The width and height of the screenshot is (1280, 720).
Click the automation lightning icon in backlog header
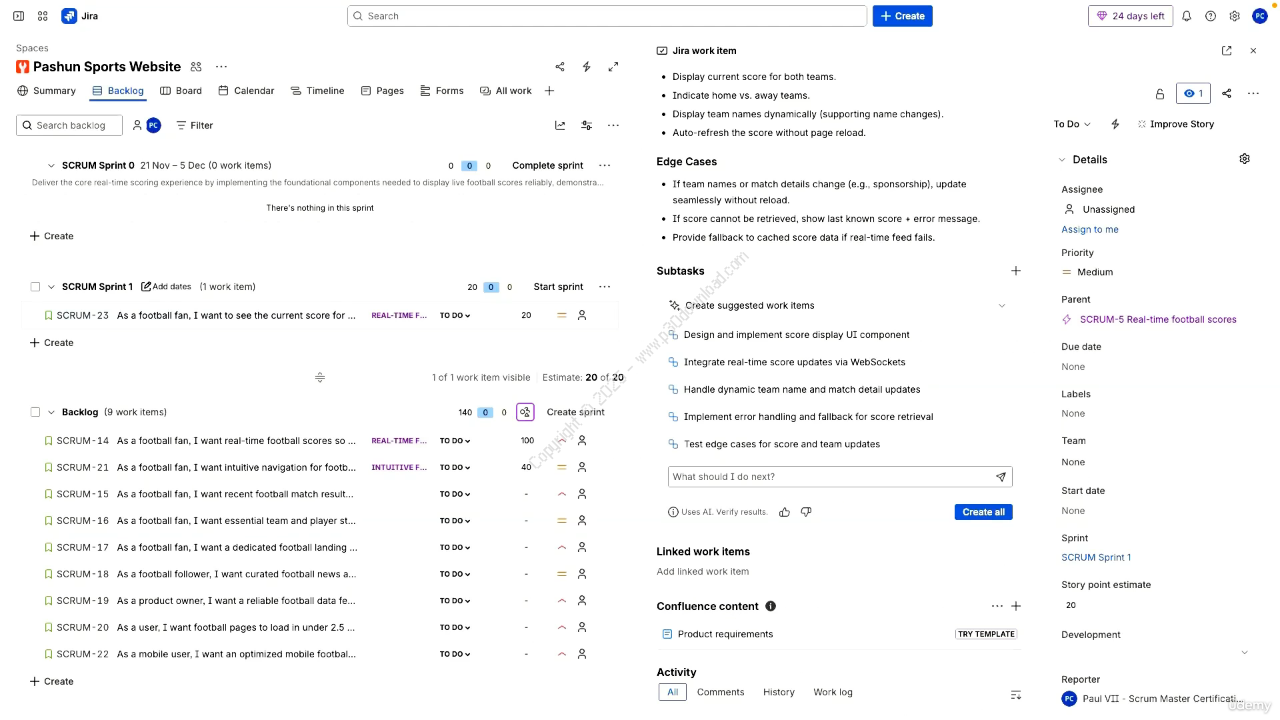(587, 67)
